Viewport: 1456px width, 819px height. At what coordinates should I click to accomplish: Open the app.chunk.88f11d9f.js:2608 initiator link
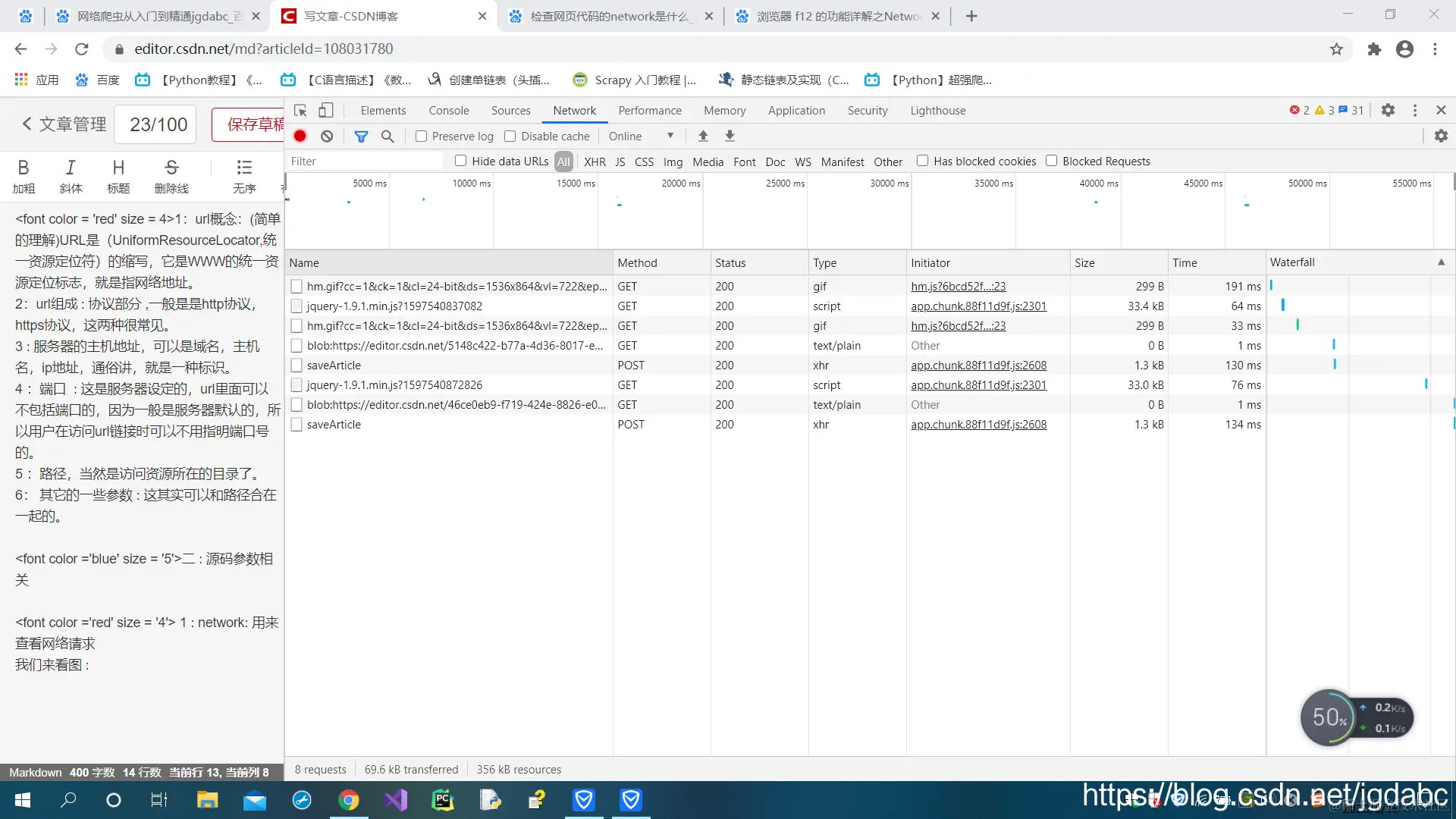pos(978,366)
